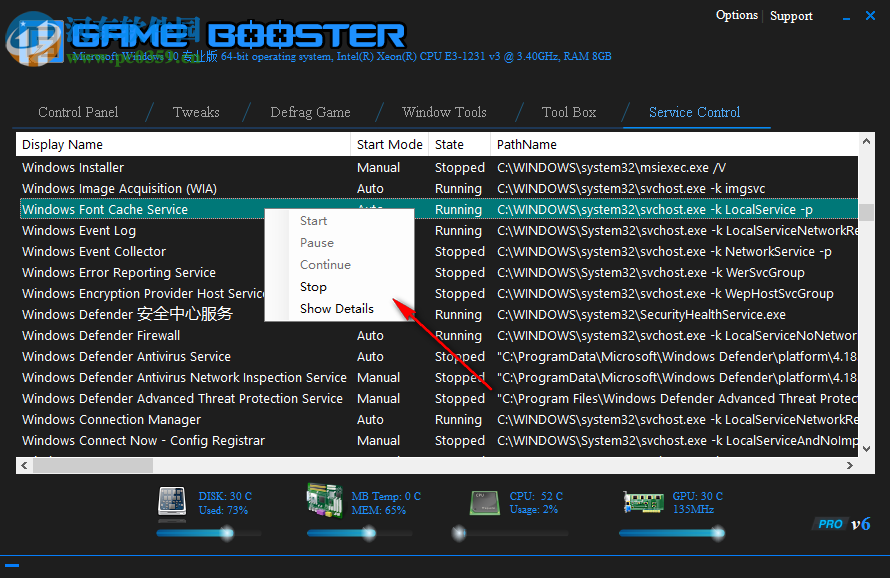Click the GPU usage slider handle
Viewport: 890px width, 578px height.
pyautogui.click(x=720, y=533)
